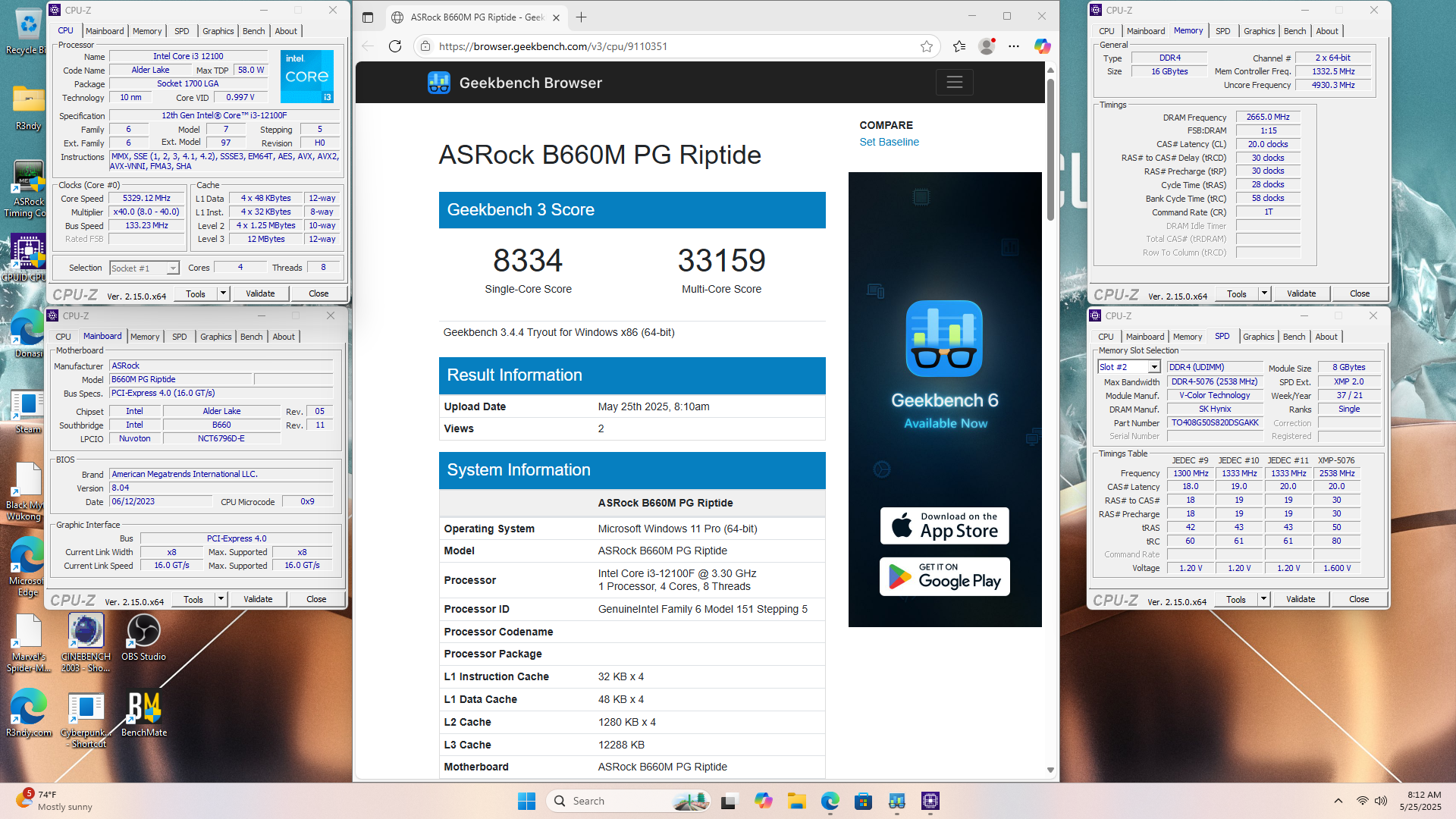Open the Slot #2 memory slot dropdown
This screenshot has height=819, width=1456.
[1129, 367]
